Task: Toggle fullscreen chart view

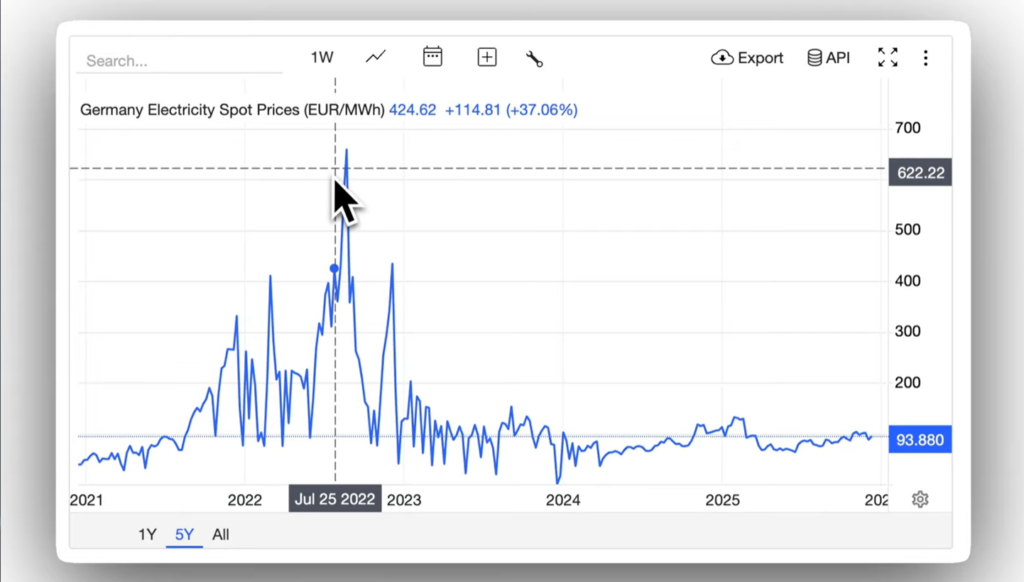Action: coord(887,58)
